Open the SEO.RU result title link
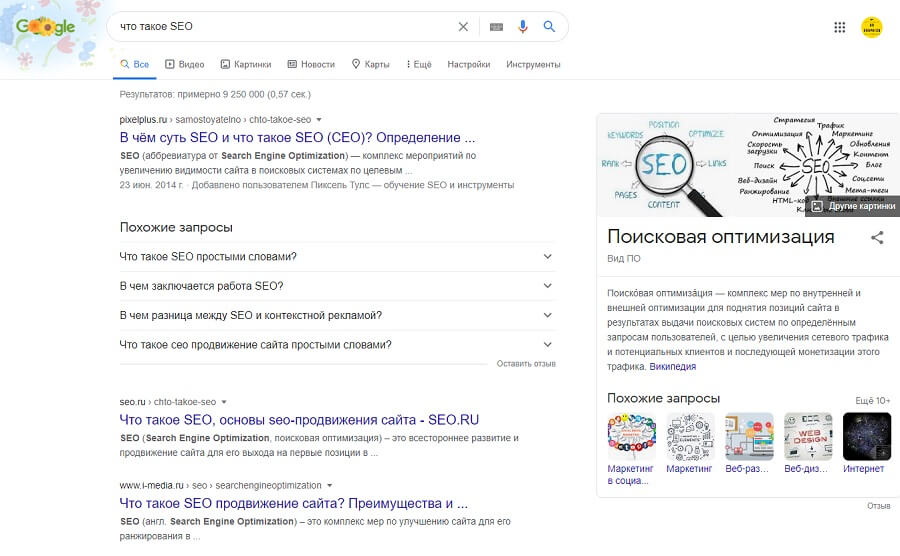Image resolution: width=900 pixels, height=556 pixels. [x=299, y=420]
